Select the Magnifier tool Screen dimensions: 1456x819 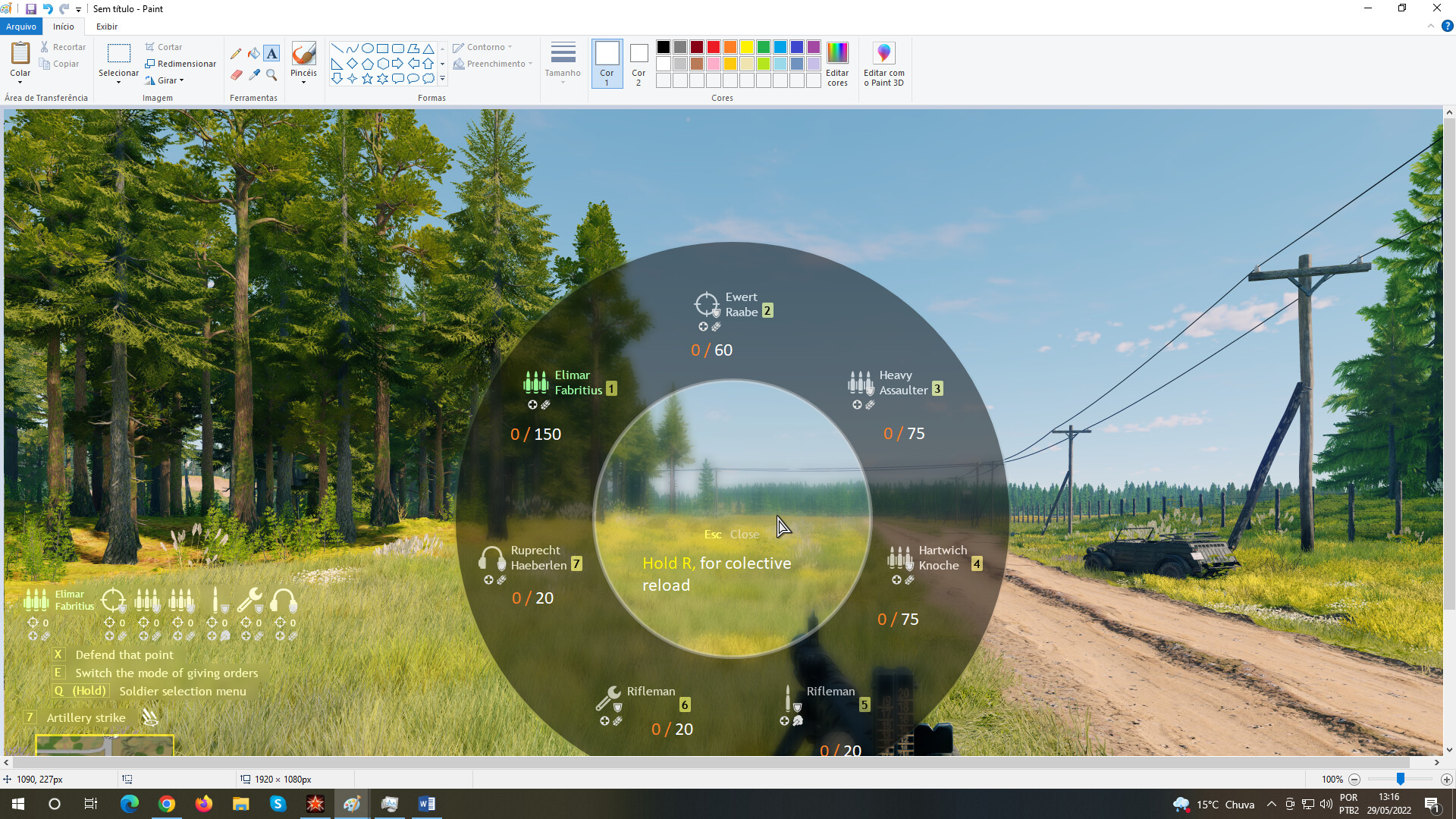coord(271,74)
